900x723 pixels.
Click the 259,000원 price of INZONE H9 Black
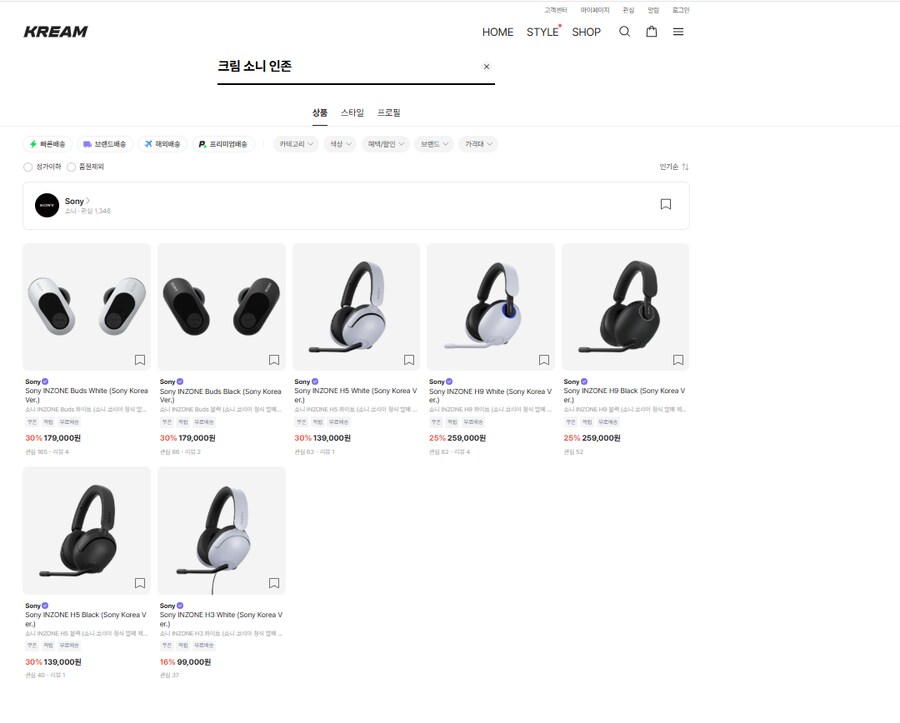tap(601, 438)
